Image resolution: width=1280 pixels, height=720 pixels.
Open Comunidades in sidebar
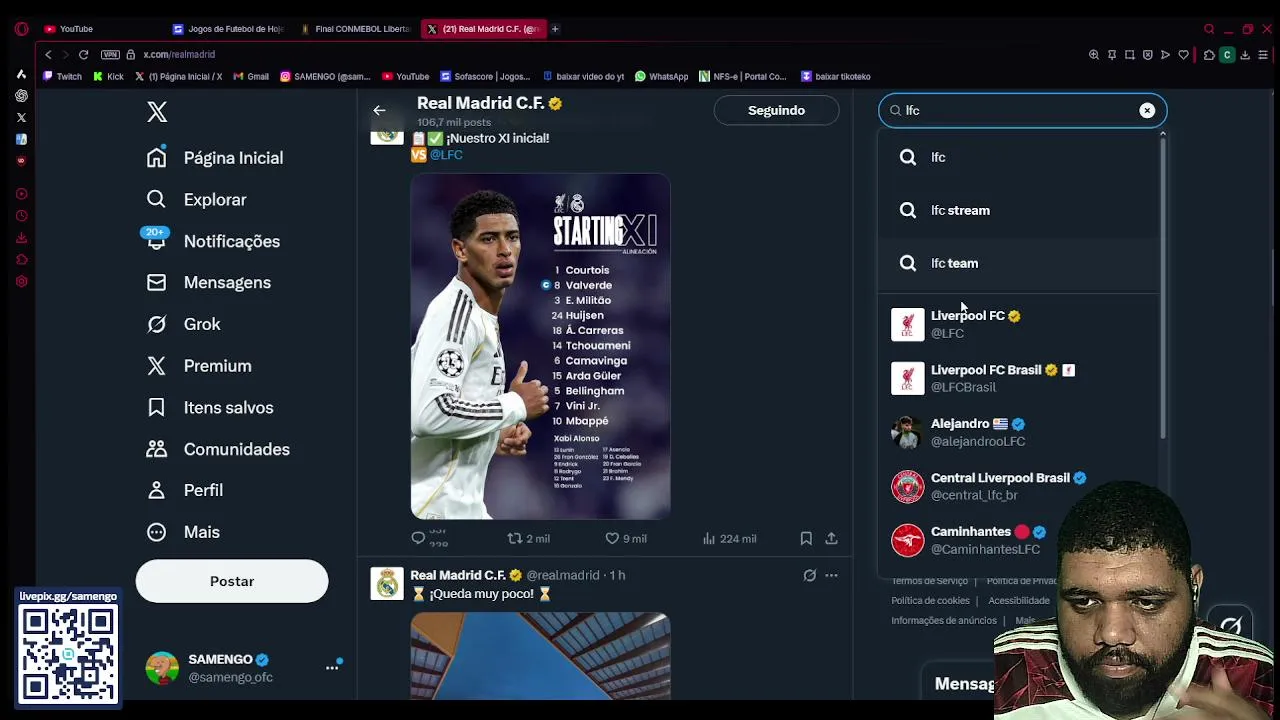pyautogui.click(x=218, y=449)
